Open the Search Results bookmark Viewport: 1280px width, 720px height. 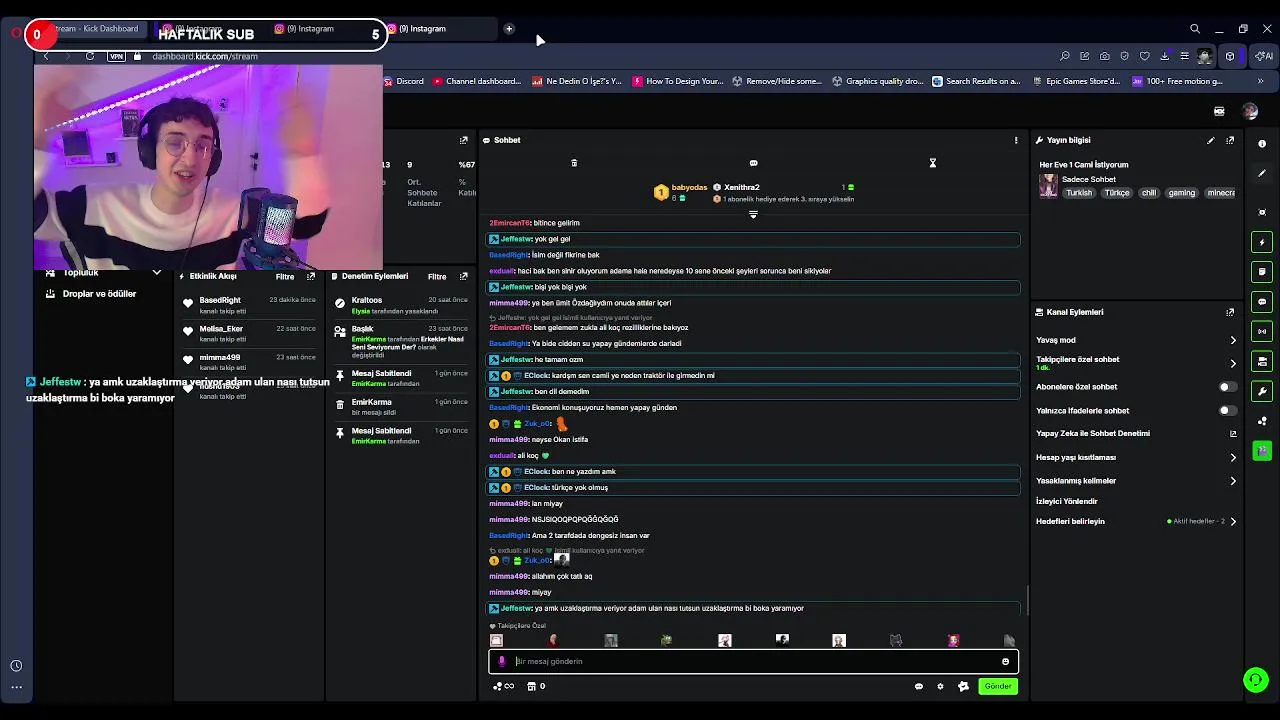point(976,81)
